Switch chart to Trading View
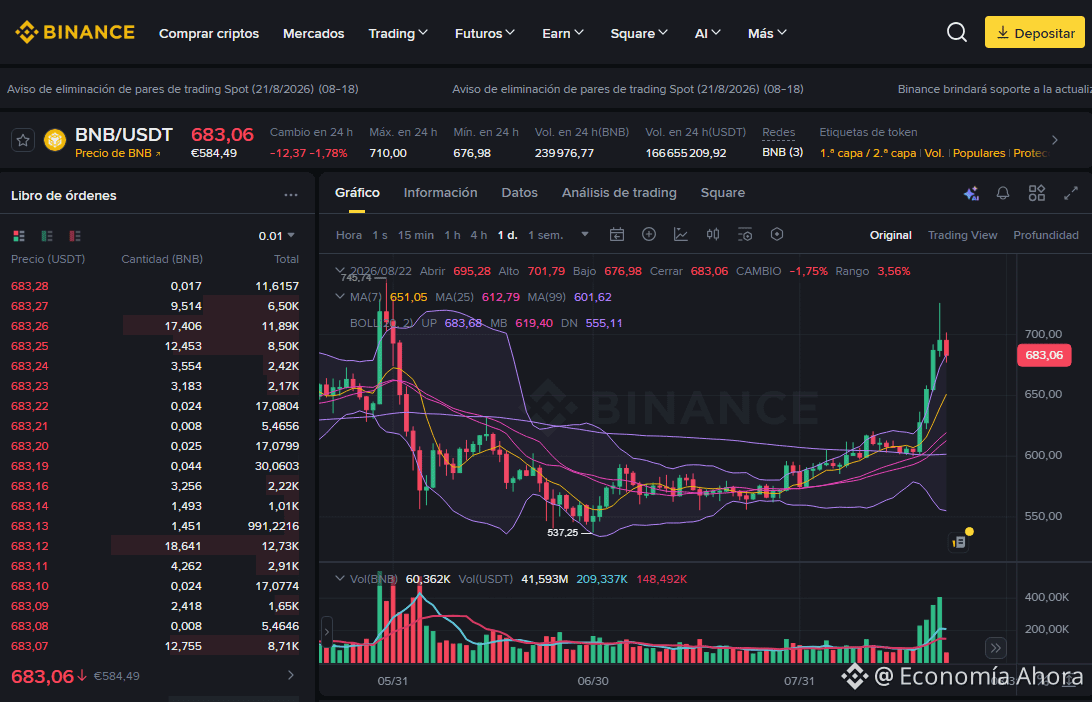 click(x=962, y=235)
